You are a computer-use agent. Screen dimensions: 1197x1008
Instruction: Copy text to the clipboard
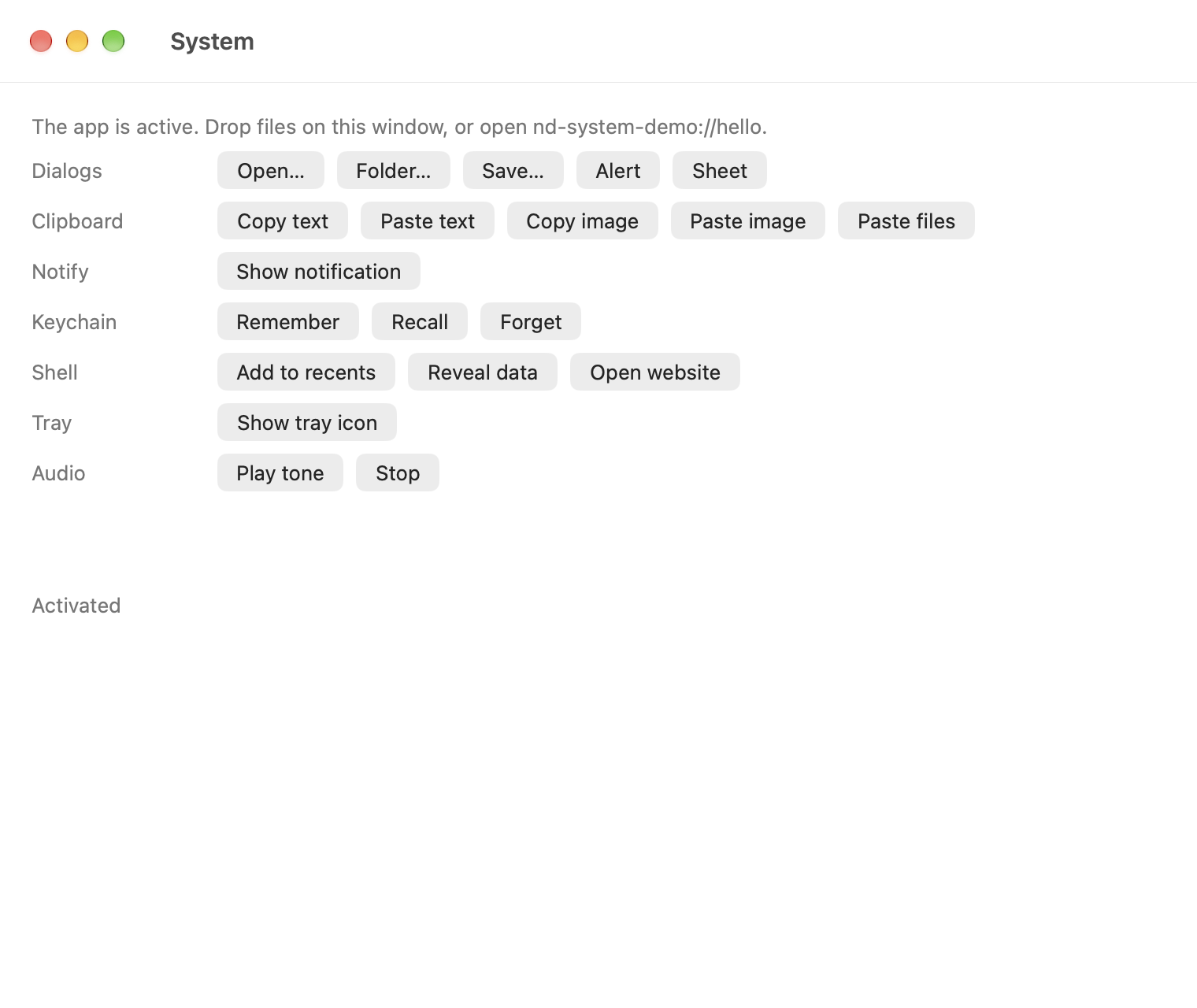click(283, 220)
